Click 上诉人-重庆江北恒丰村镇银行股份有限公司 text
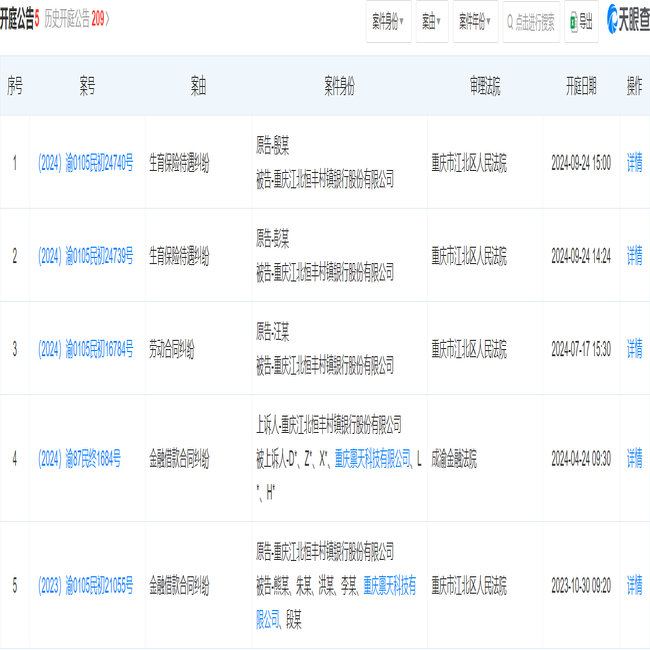The height and width of the screenshot is (650, 650). [329, 424]
